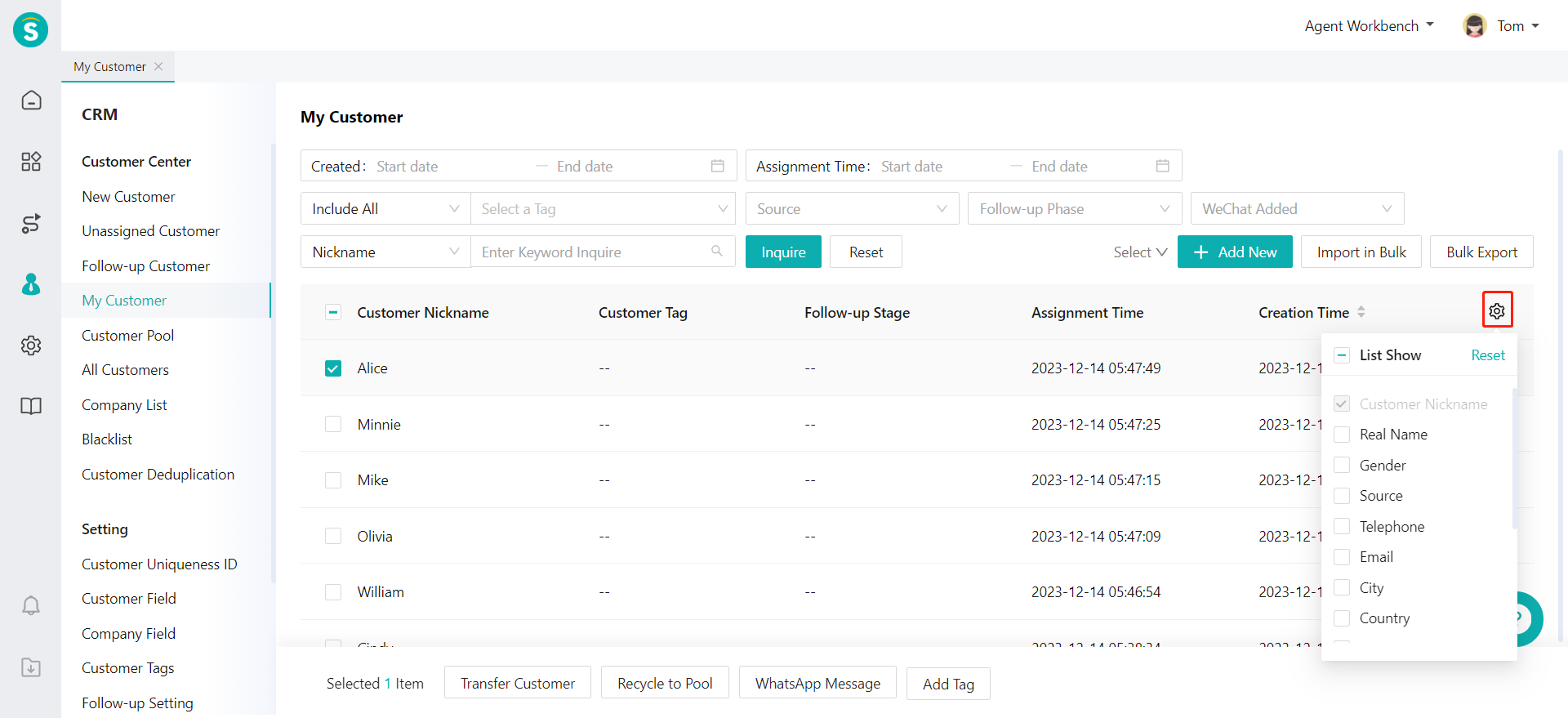Click the search magnifier in keyword field
1568x718 pixels.
click(x=717, y=251)
